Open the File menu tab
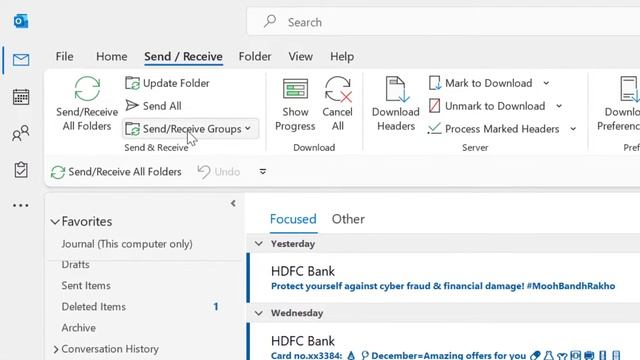The width and height of the screenshot is (640, 360). click(x=64, y=56)
